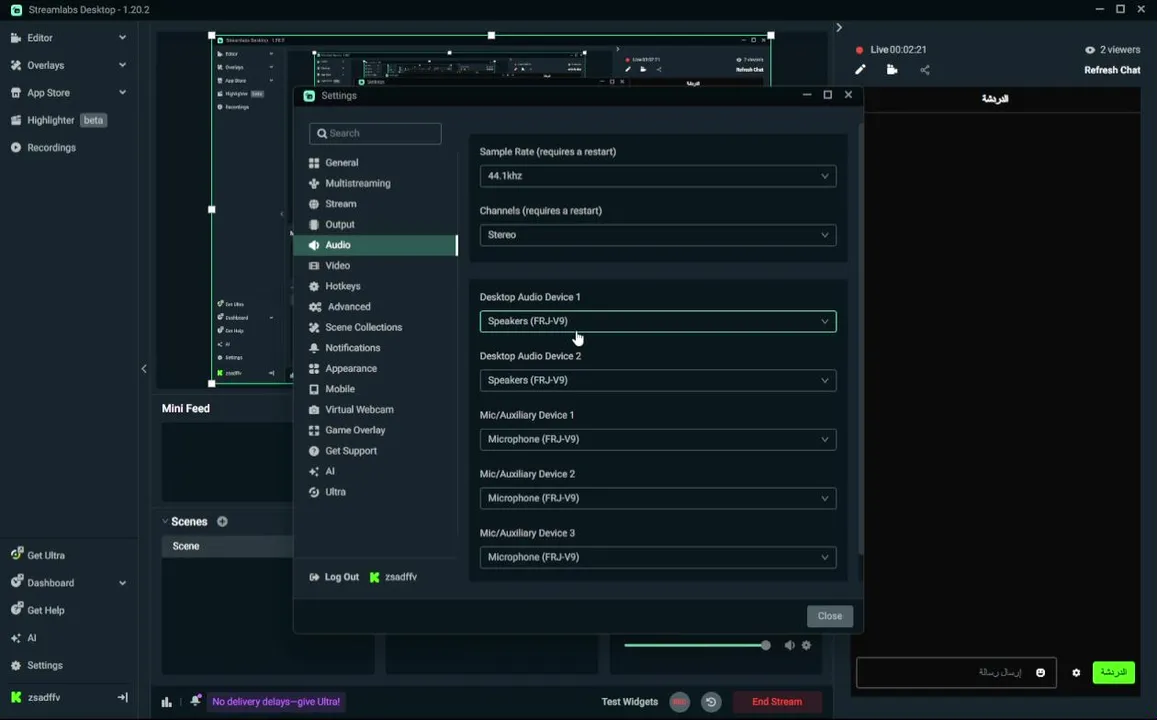Collapse the left sidebar chevron
Viewport: 1157px width, 720px height.
click(x=144, y=369)
